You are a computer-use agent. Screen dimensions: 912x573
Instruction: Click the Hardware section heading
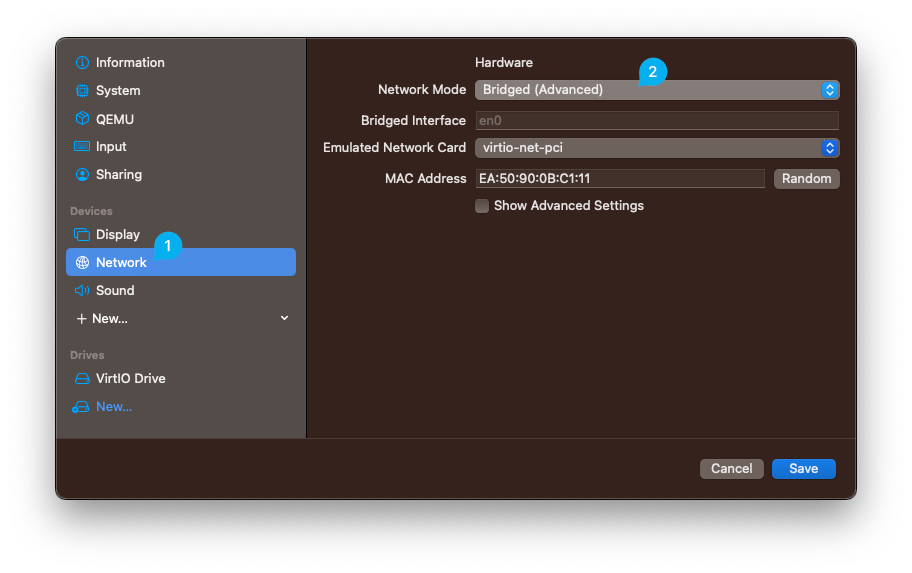(504, 62)
